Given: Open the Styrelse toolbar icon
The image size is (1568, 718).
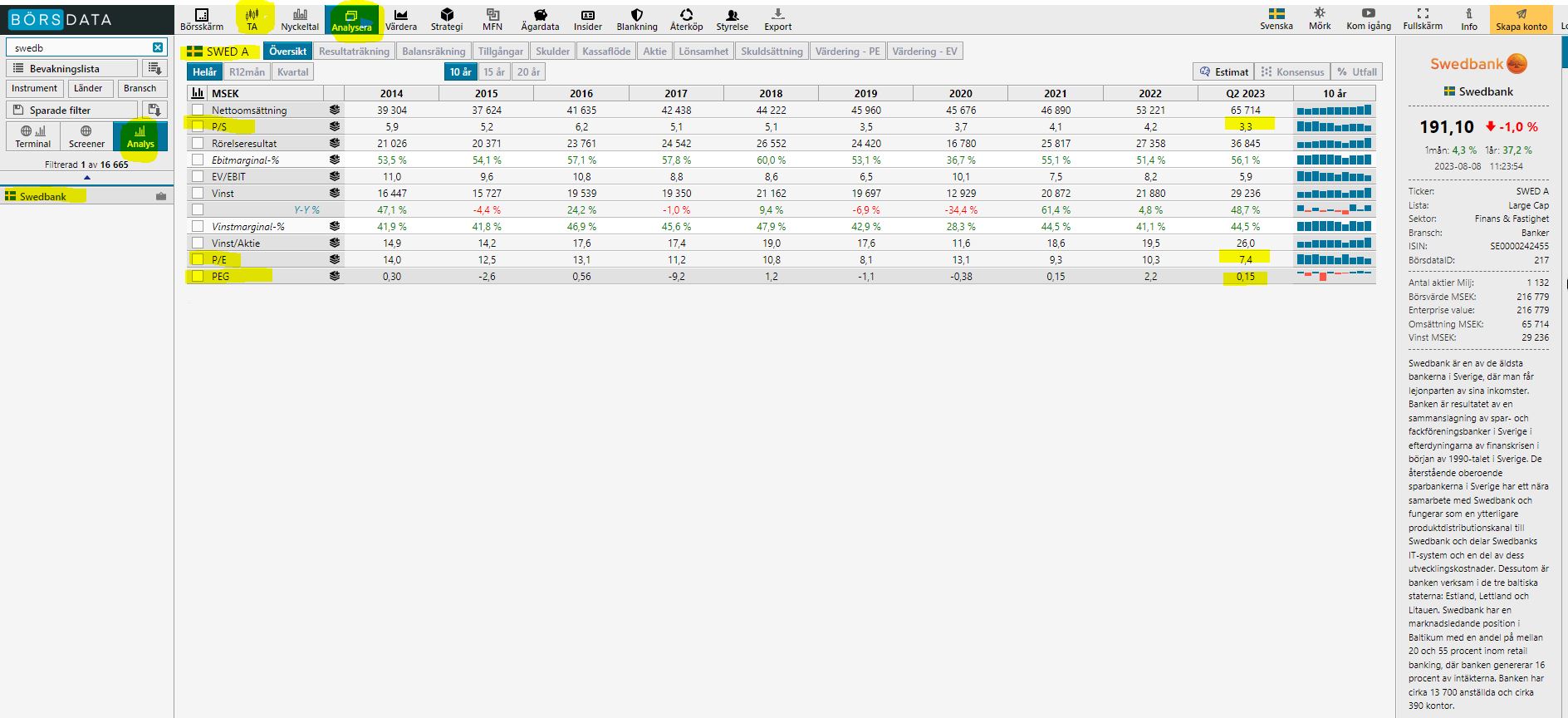Looking at the screenshot, I should click(x=733, y=19).
